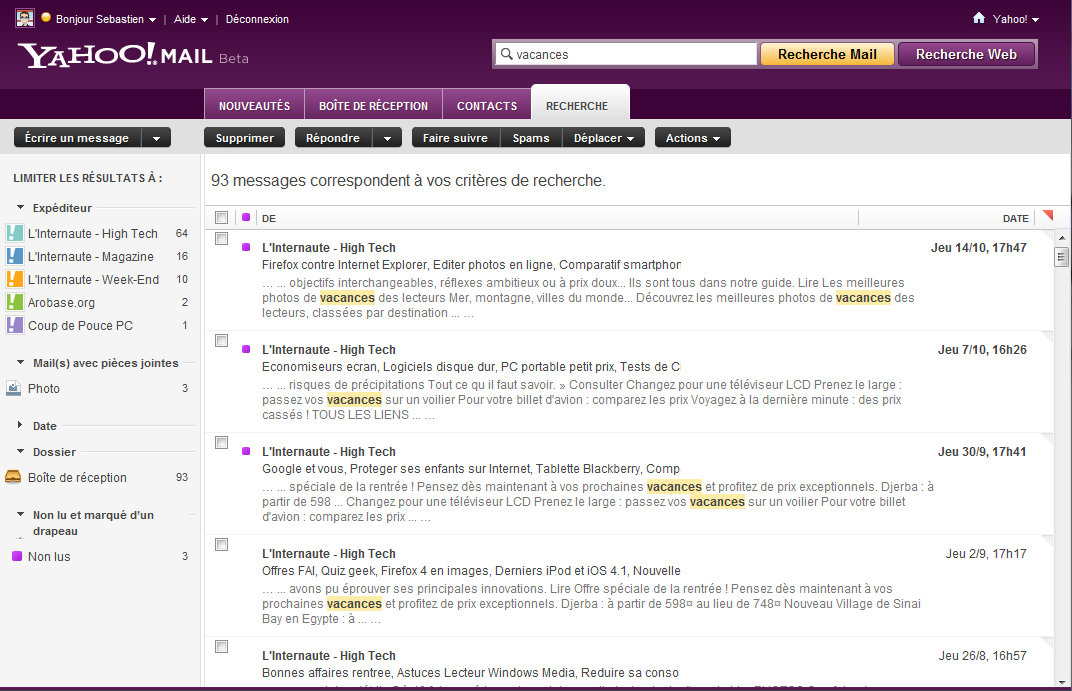Open the Actions dropdown
The image size is (1072, 691).
point(693,138)
